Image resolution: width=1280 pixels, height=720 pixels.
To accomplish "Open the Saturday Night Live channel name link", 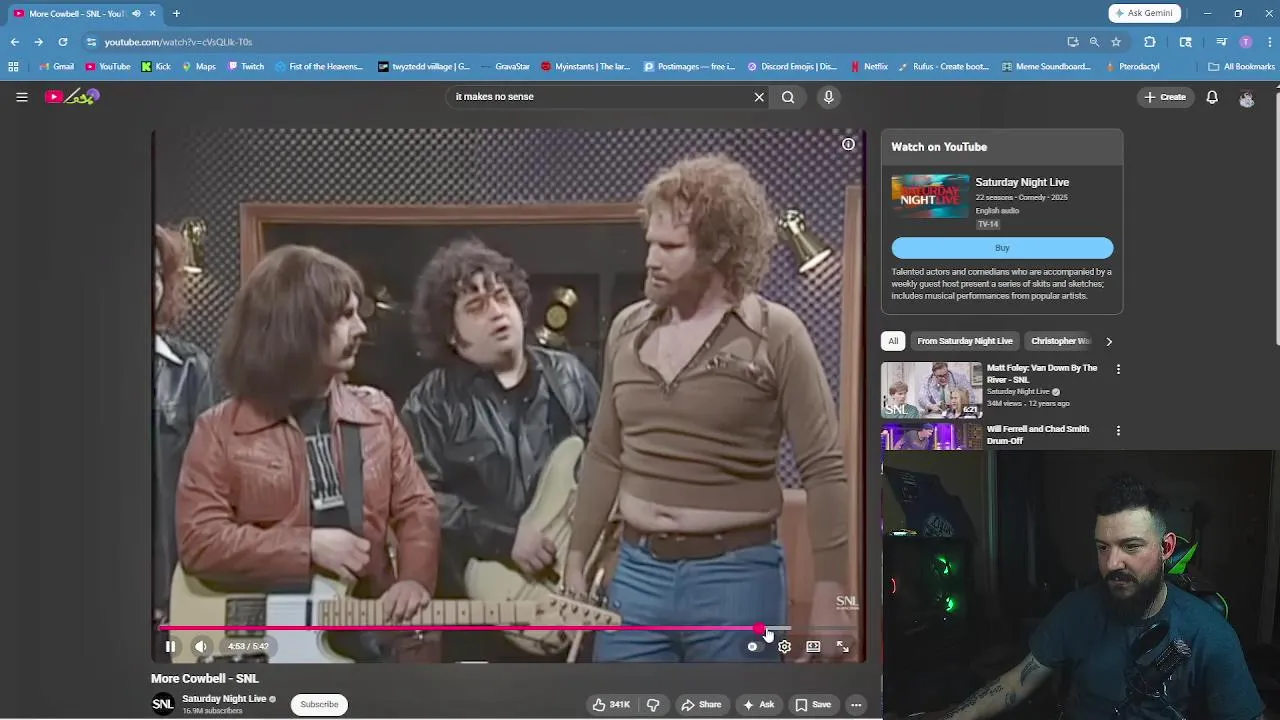I will coord(224,699).
